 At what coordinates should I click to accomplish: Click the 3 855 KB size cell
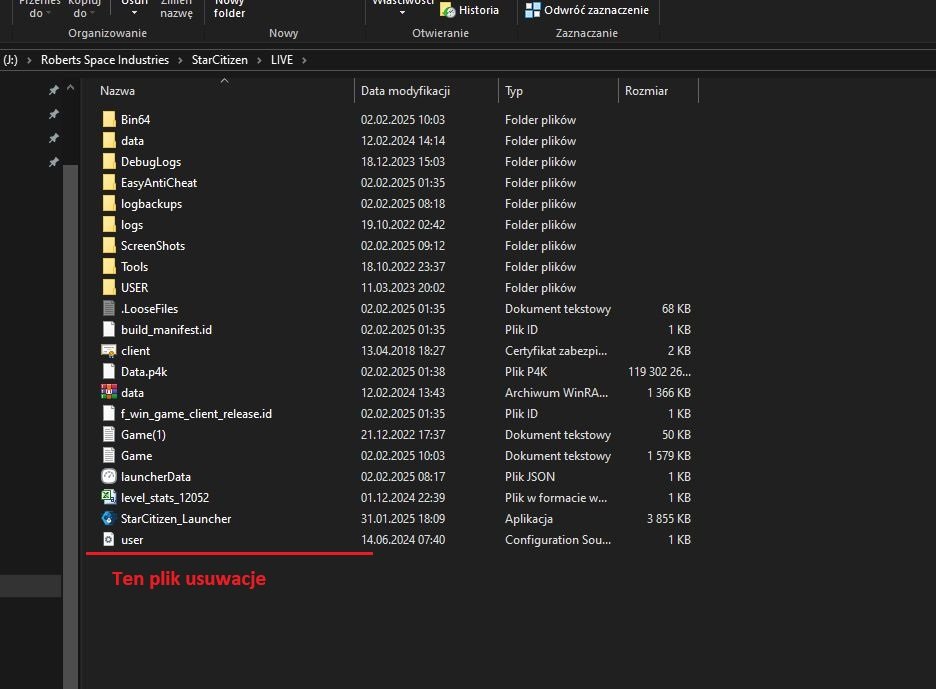click(x=669, y=518)
